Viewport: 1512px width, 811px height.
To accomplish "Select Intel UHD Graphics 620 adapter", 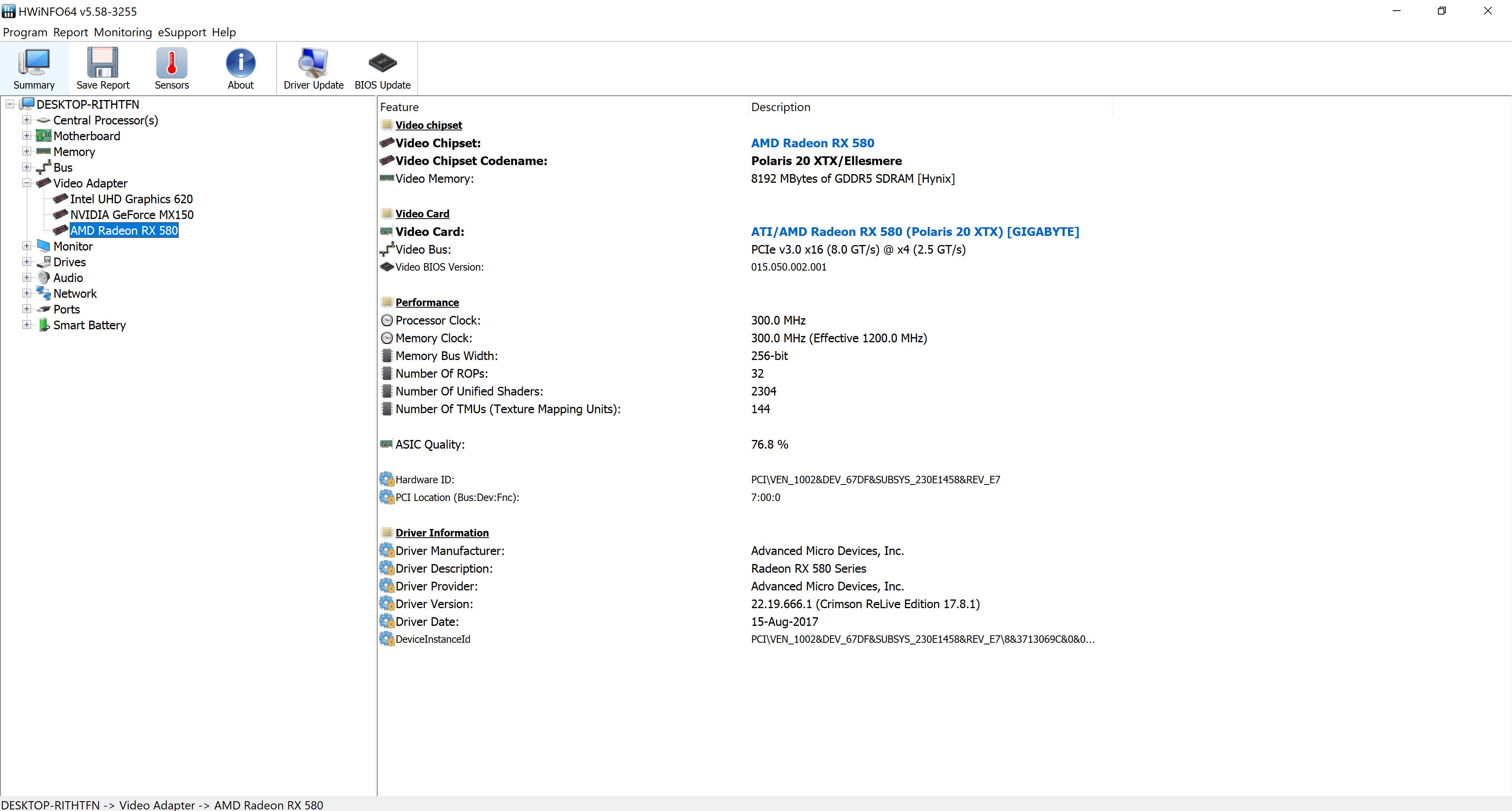I will pos(131,199).
